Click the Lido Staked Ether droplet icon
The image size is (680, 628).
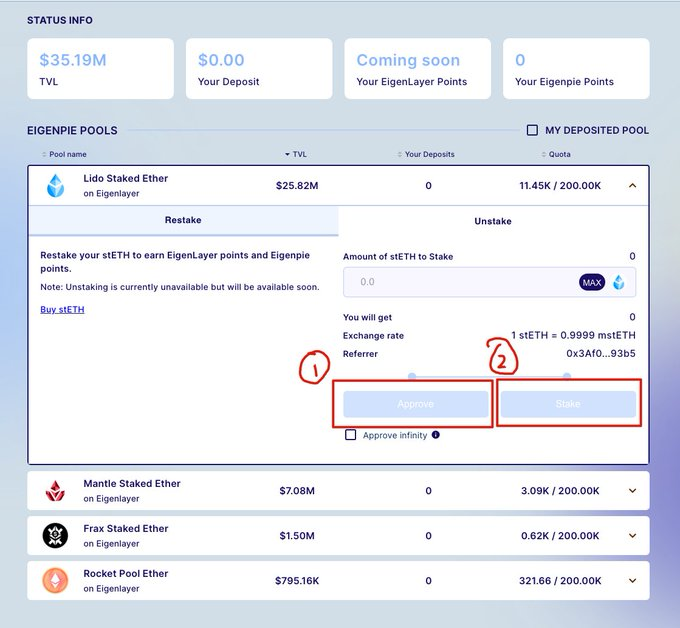[x=56, y=186]
